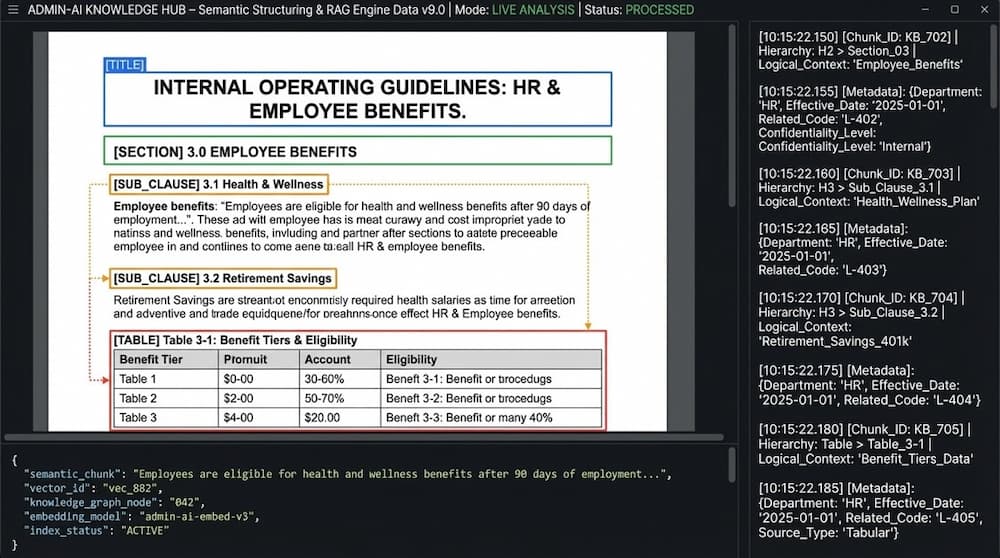
Task: Maximize the Knowledge Hub window
Action: tap(954, 10)
